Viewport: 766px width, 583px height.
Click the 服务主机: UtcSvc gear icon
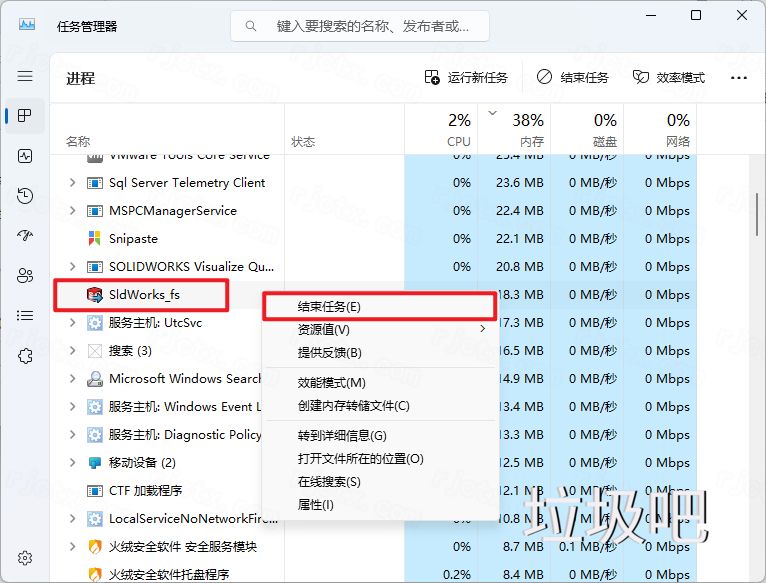(x=94, y=323)
